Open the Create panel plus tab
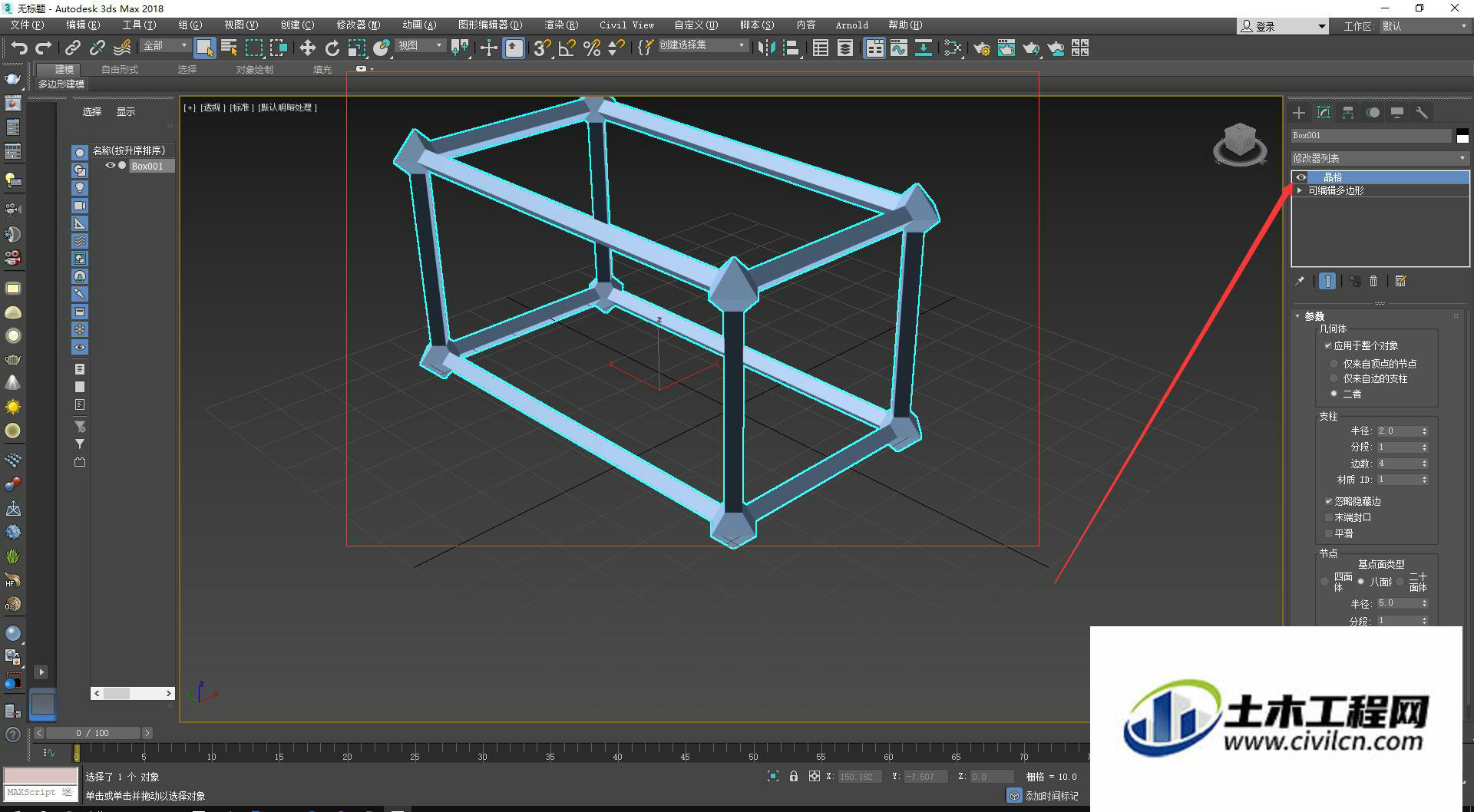Viewport: 1474px width, 812px height. pos(1299,113)
